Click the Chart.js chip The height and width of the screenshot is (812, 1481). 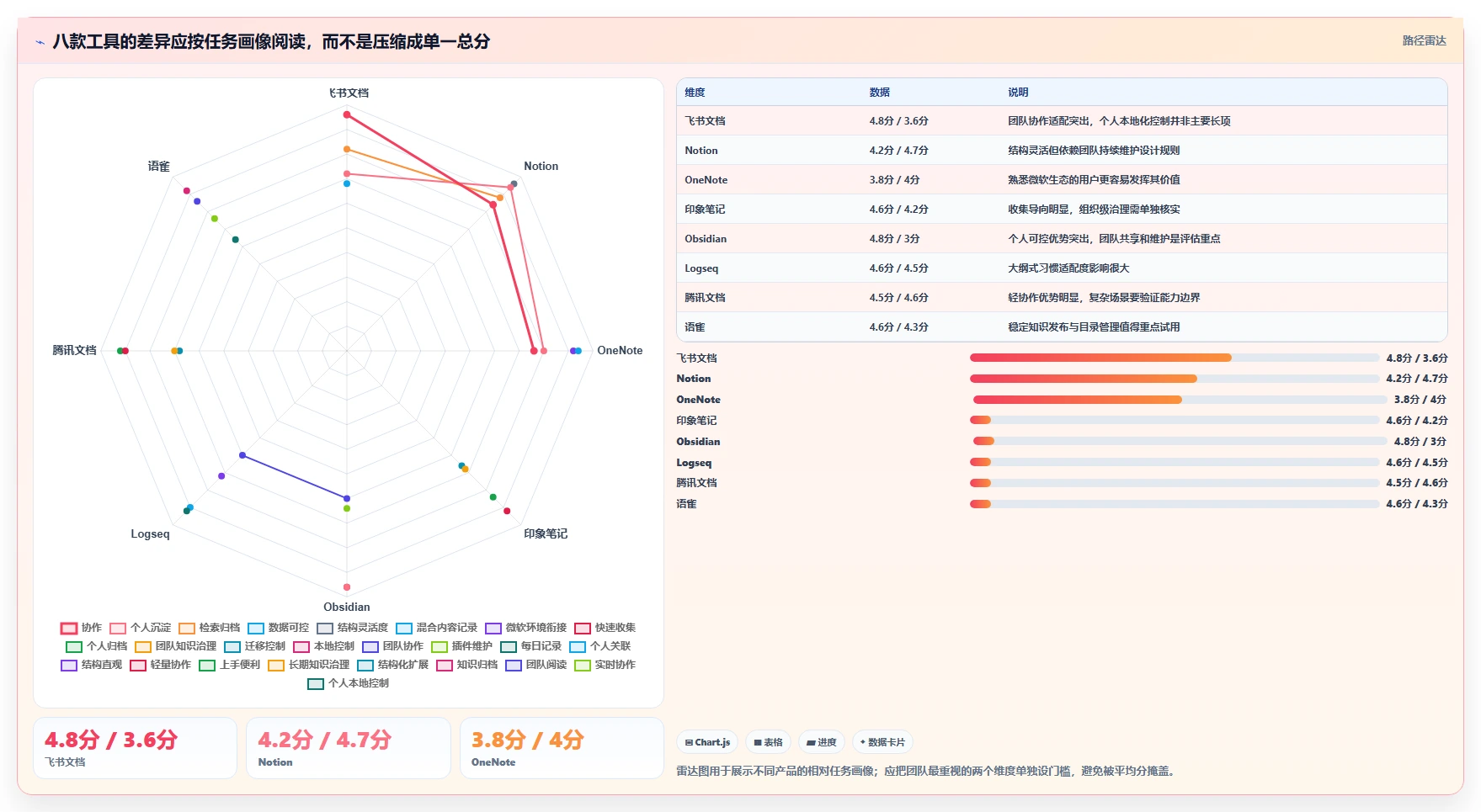click(x=707, y=742)
